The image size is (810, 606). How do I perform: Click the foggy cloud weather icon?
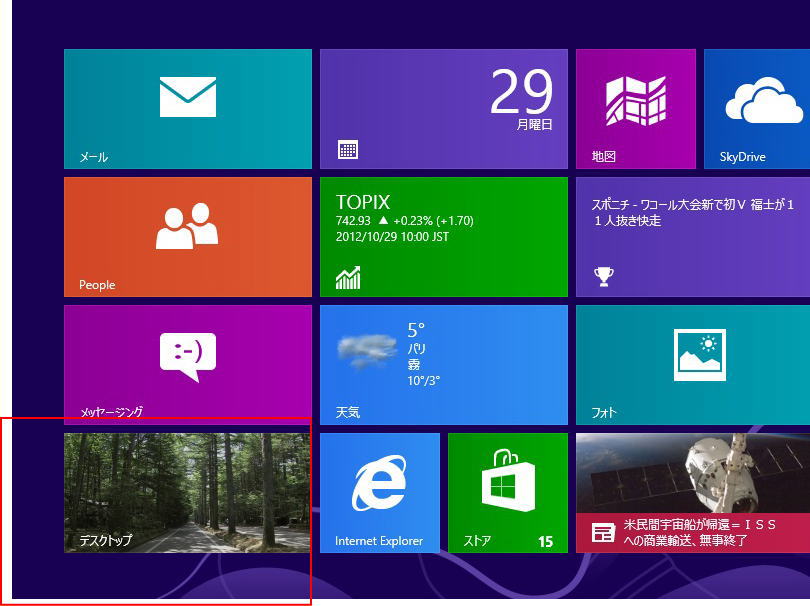pyautogui.click(x=366, y=351)
